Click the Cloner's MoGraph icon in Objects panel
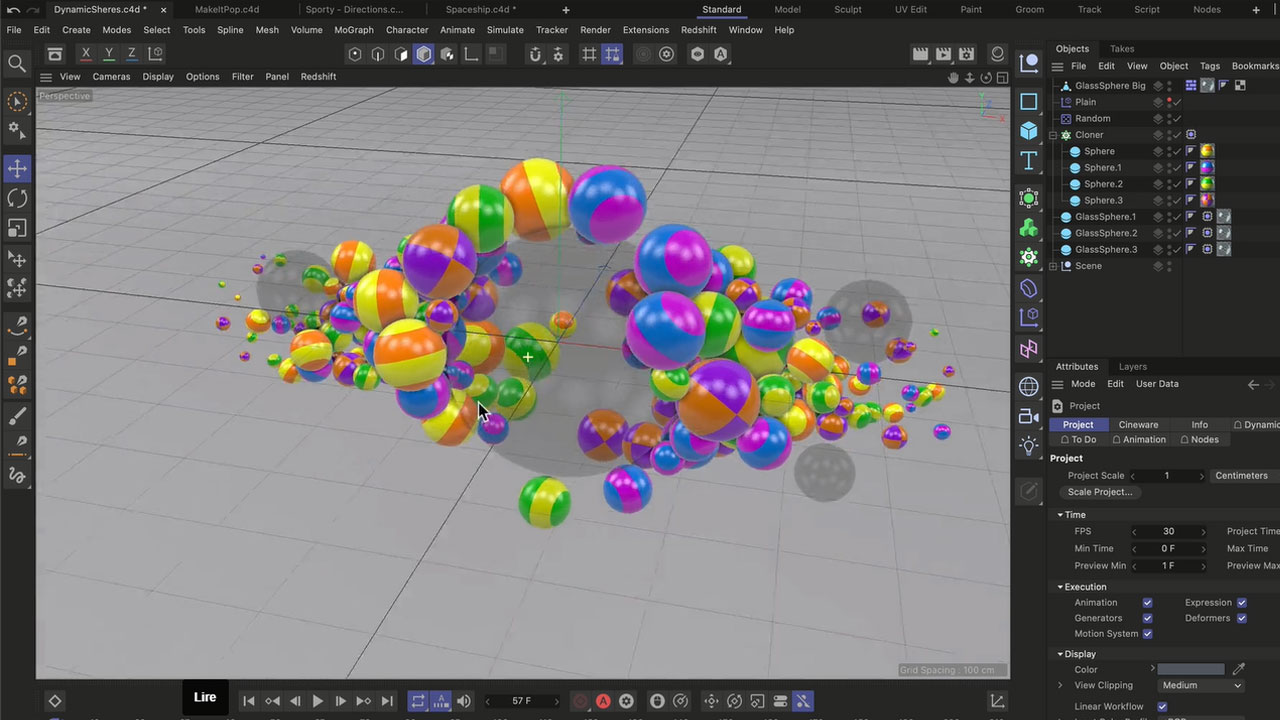This screenshot has height=720, width=1280. click(1191, 135)
